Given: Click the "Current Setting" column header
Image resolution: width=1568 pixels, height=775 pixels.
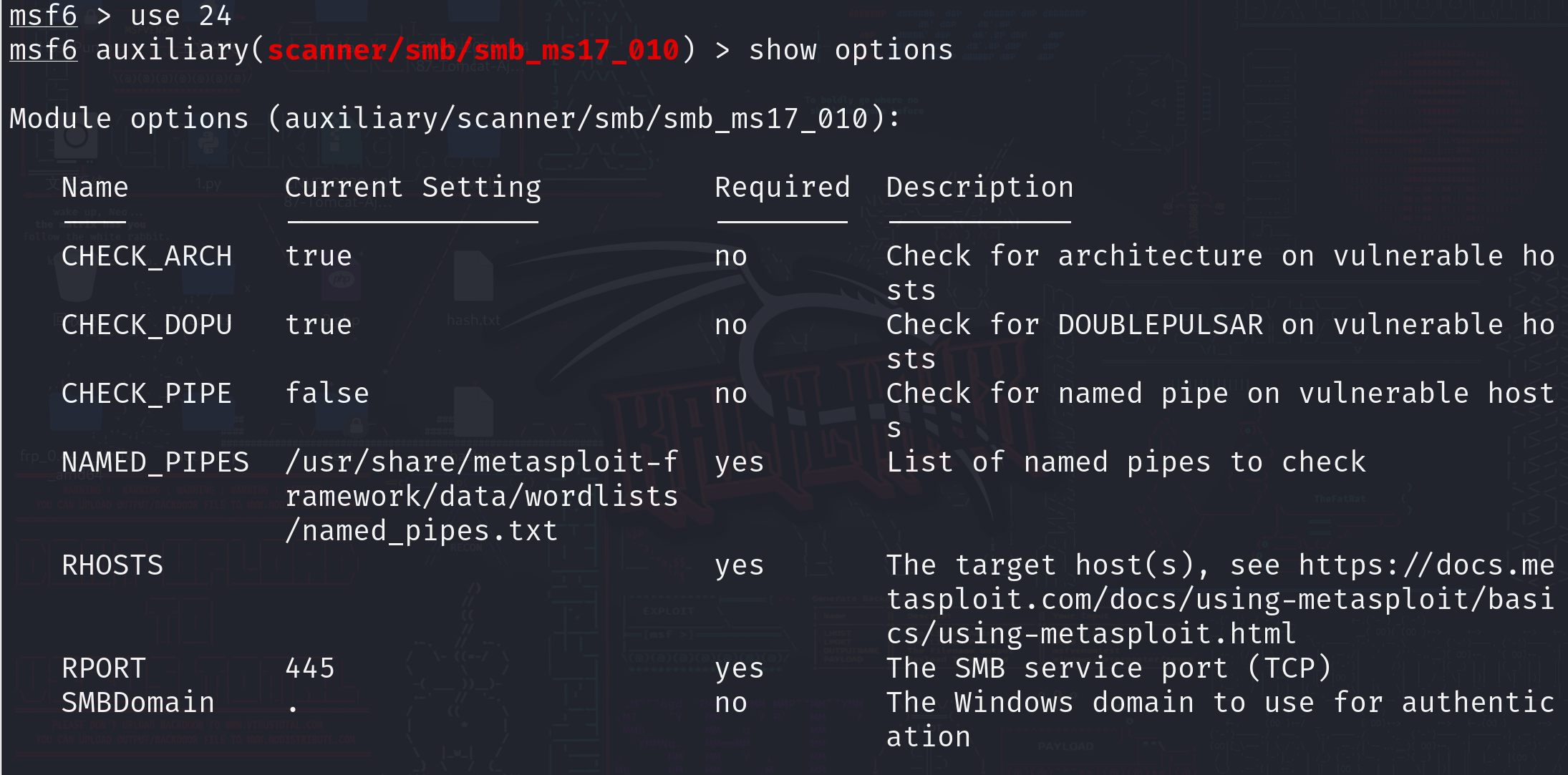Looking at the screenshot, I should tap(412, 187).
